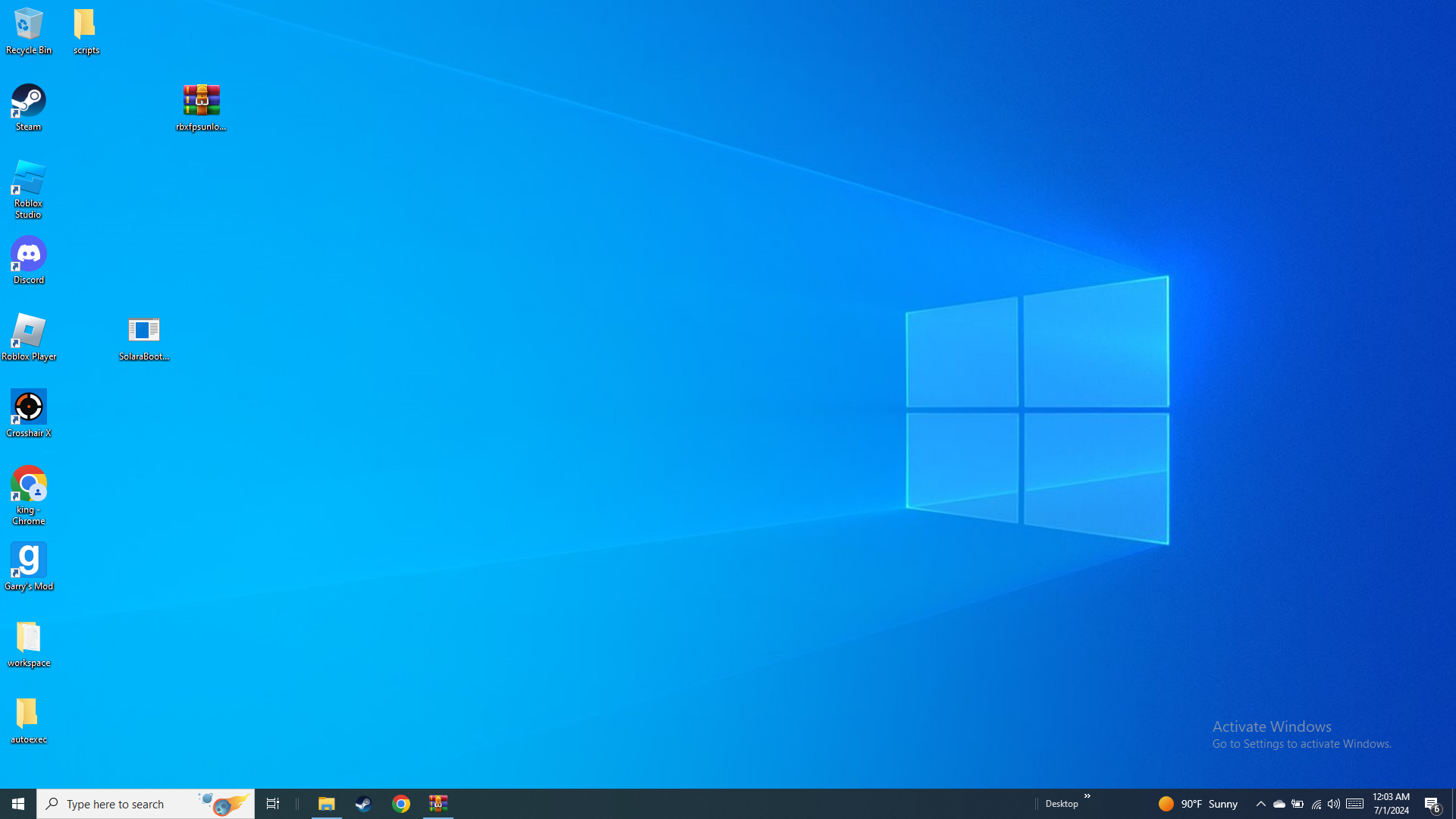Open the clock and calendar flyout
The image size is (1456, 819).
coord(1391,804)
